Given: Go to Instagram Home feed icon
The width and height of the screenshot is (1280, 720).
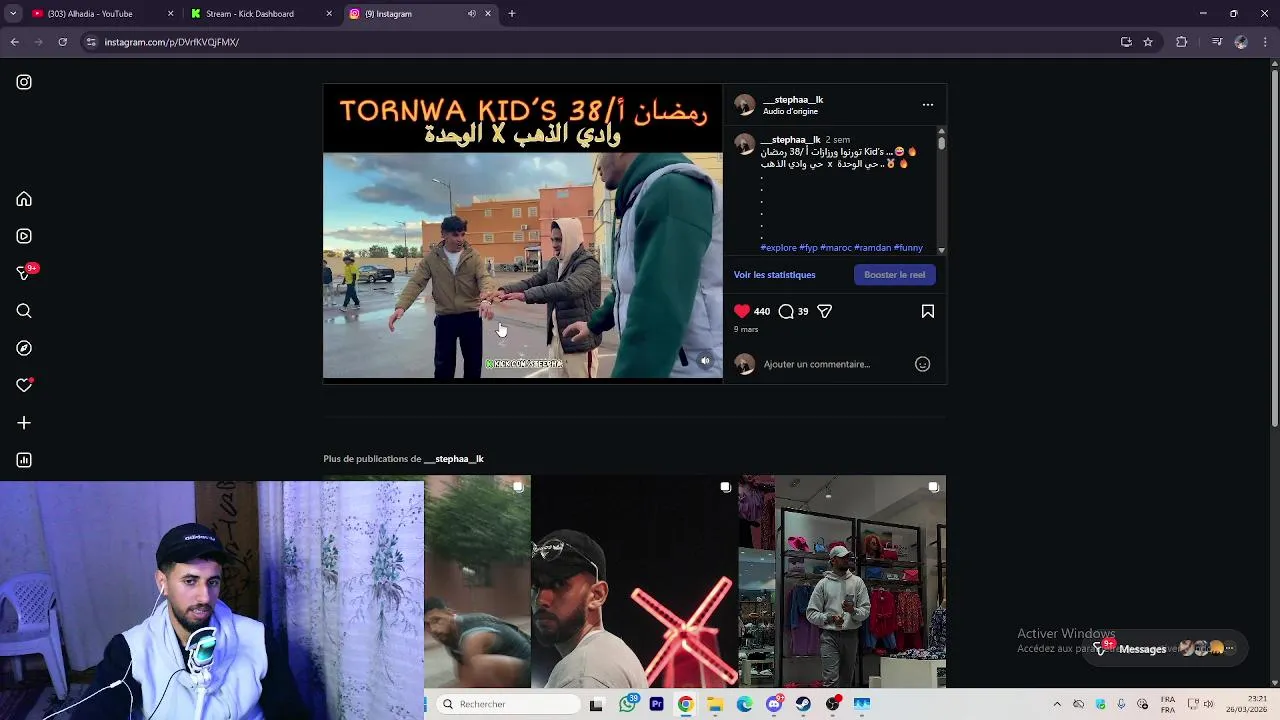Looking at the screenshot, I should point(24,199).
